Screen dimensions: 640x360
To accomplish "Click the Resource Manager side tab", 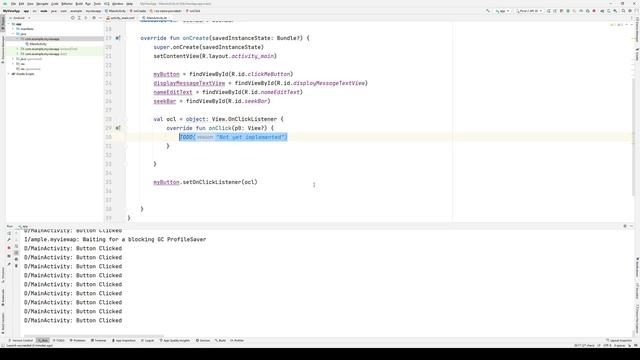I will click(2, 49).
